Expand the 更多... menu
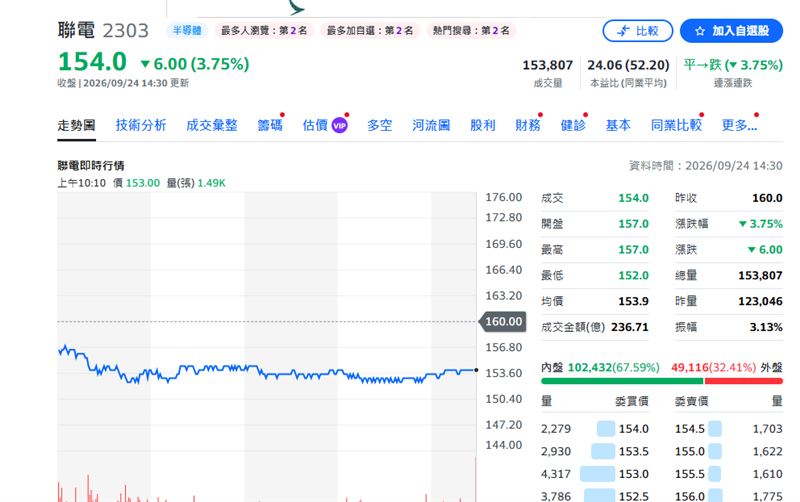 739,126
